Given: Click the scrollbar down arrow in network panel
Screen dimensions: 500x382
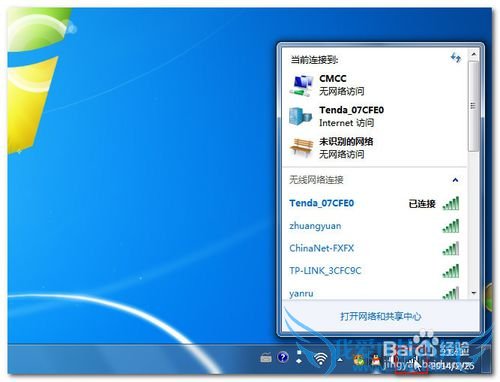Looking at the screenshot, I should [x=474, y=293].
